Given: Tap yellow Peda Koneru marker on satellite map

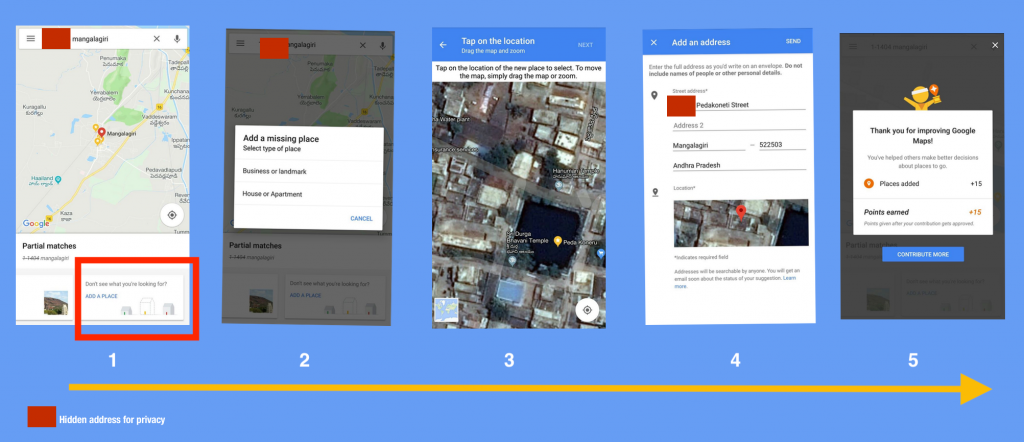Looking at the screenshot, I should point(558,242).
